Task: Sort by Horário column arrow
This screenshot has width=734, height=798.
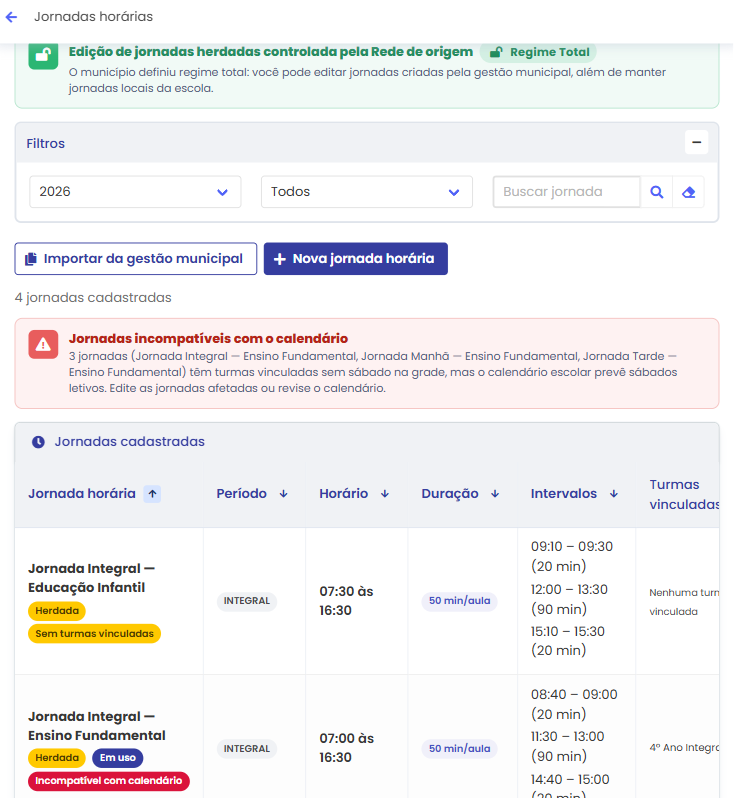Action: [385, 494]
